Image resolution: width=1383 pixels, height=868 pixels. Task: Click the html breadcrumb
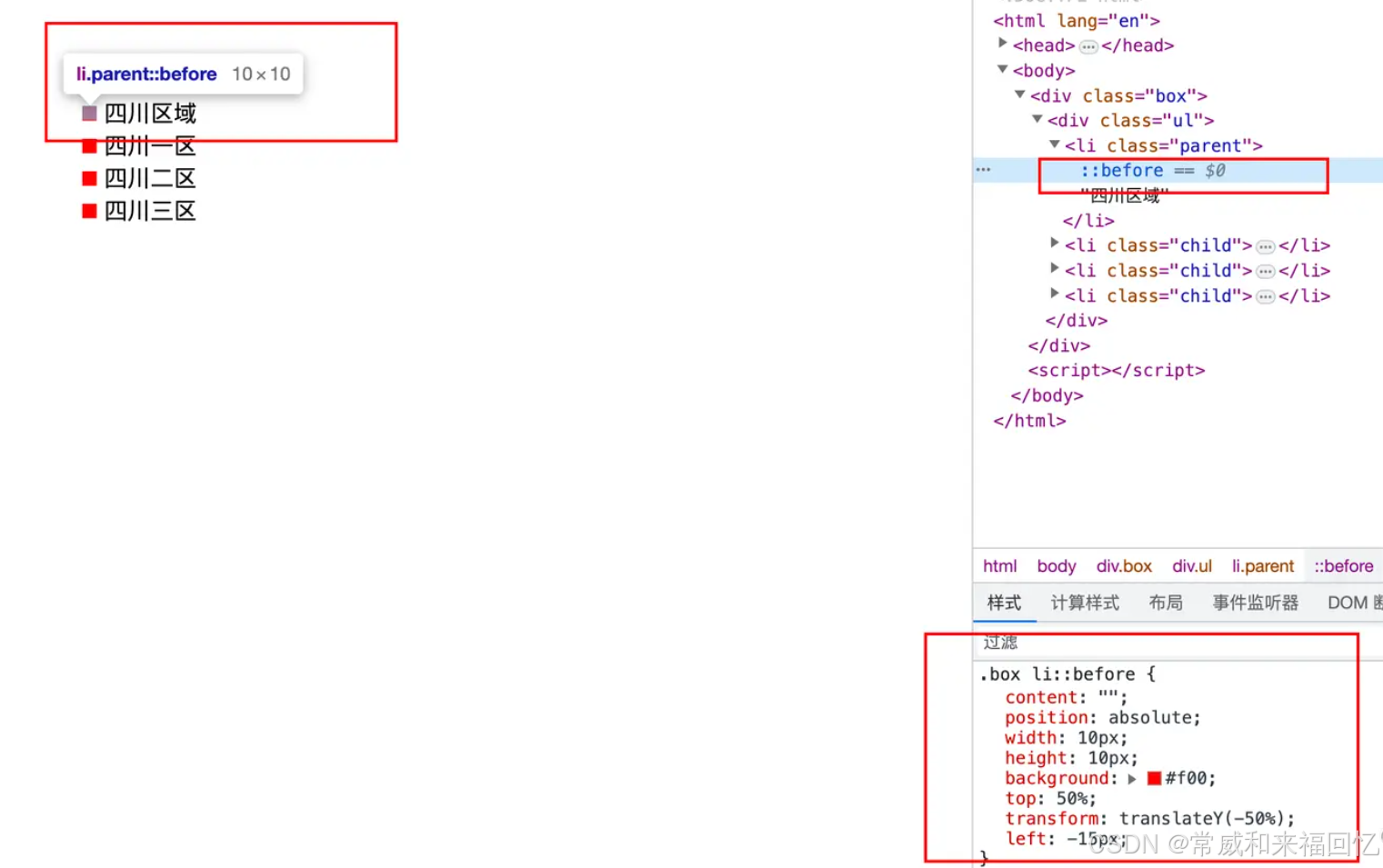point(999,566)
